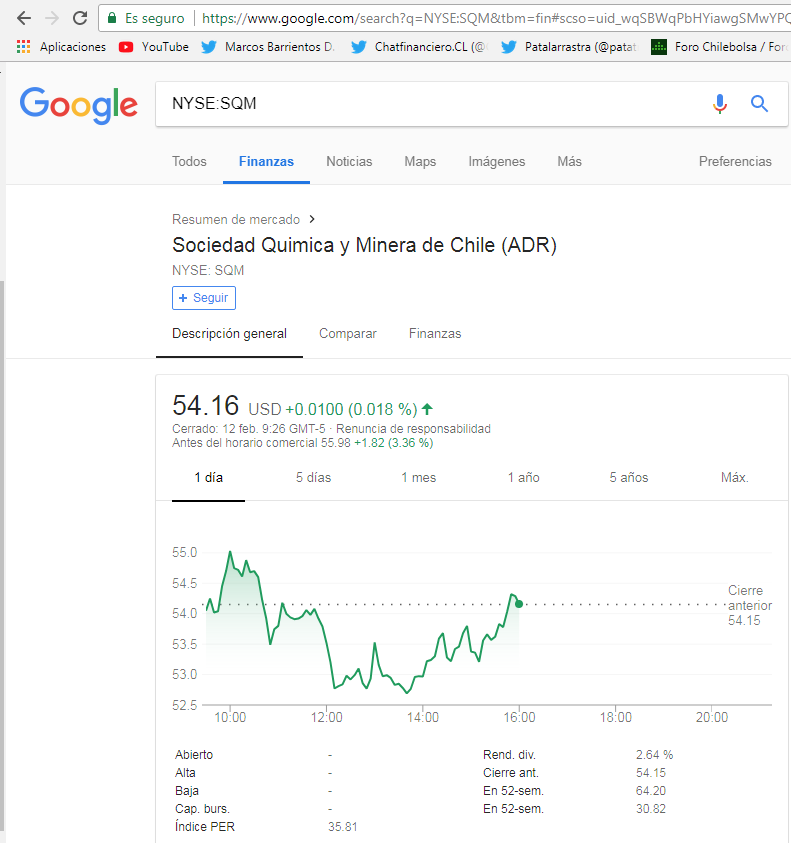Open the YouTube bookmark
This screenshot has height=843, width=791.
(154, 47)
